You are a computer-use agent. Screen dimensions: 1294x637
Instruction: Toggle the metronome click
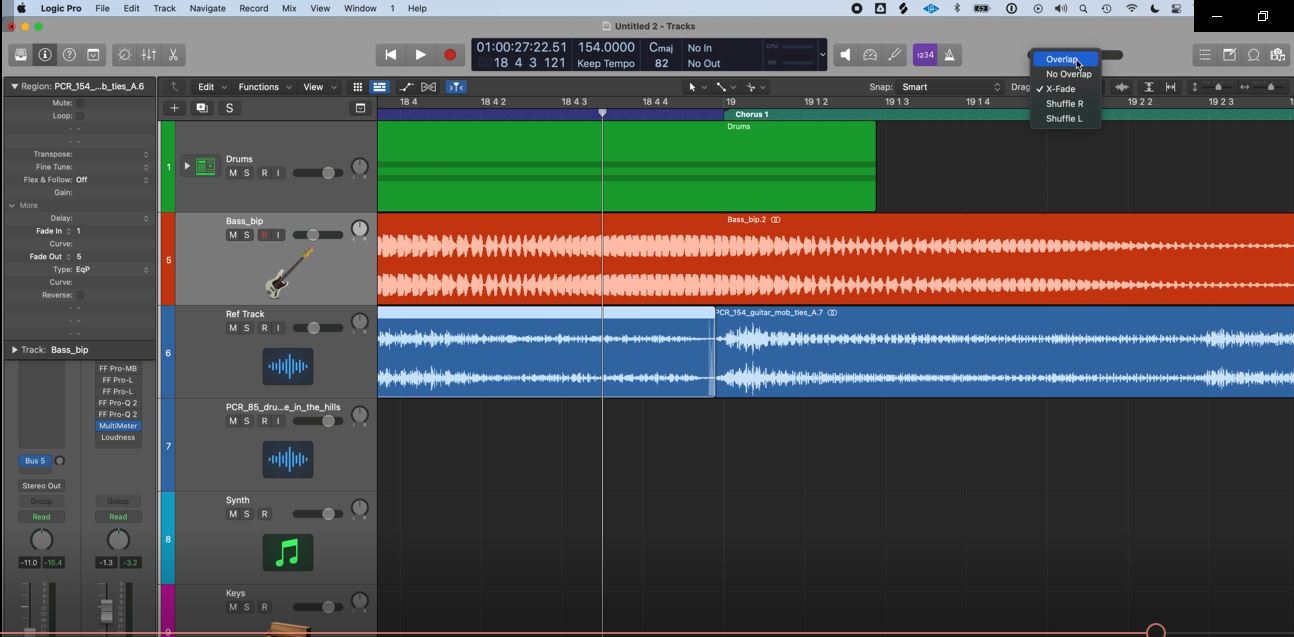click(x=950, y=55)
